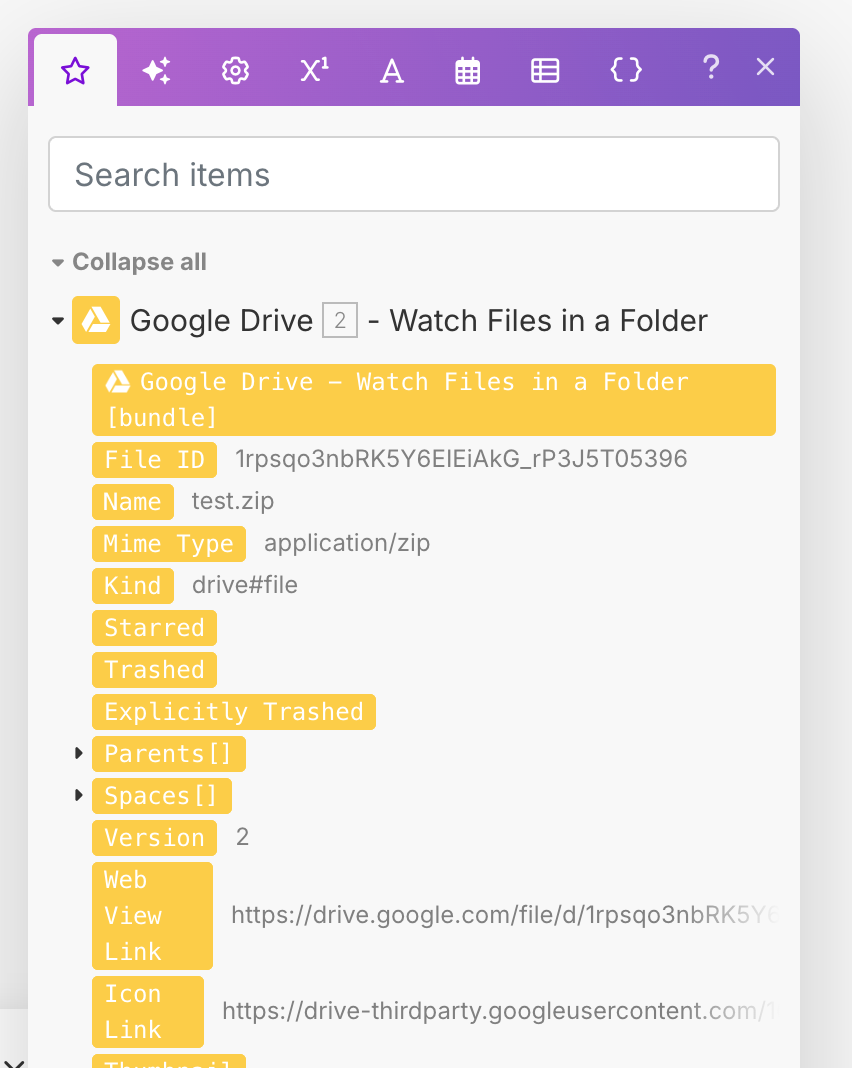The width and height of the screenshot is (852, 1068).
Task: Switch to the AI sparkles tab
Action: [155, 70]
